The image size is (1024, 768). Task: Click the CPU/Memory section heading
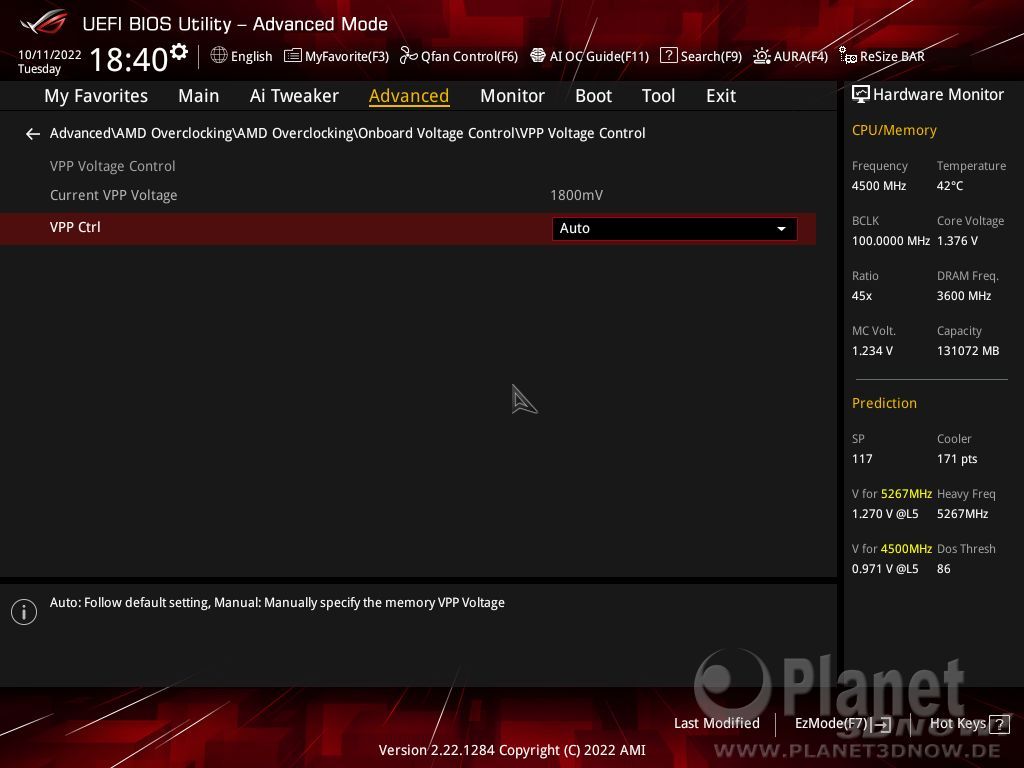tap(894, 130)
